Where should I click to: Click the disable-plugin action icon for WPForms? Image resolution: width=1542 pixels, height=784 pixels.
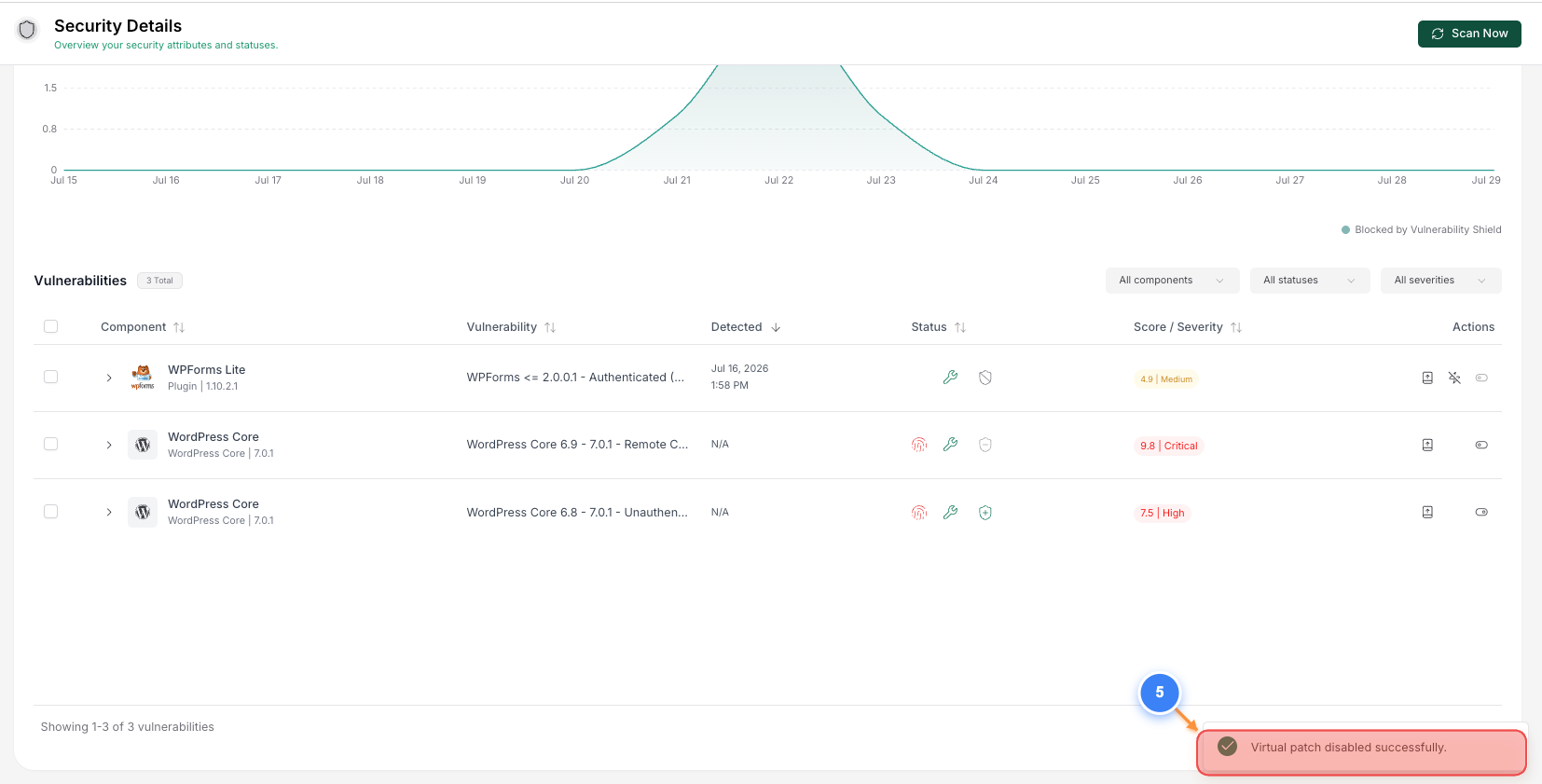(1454, 378)
